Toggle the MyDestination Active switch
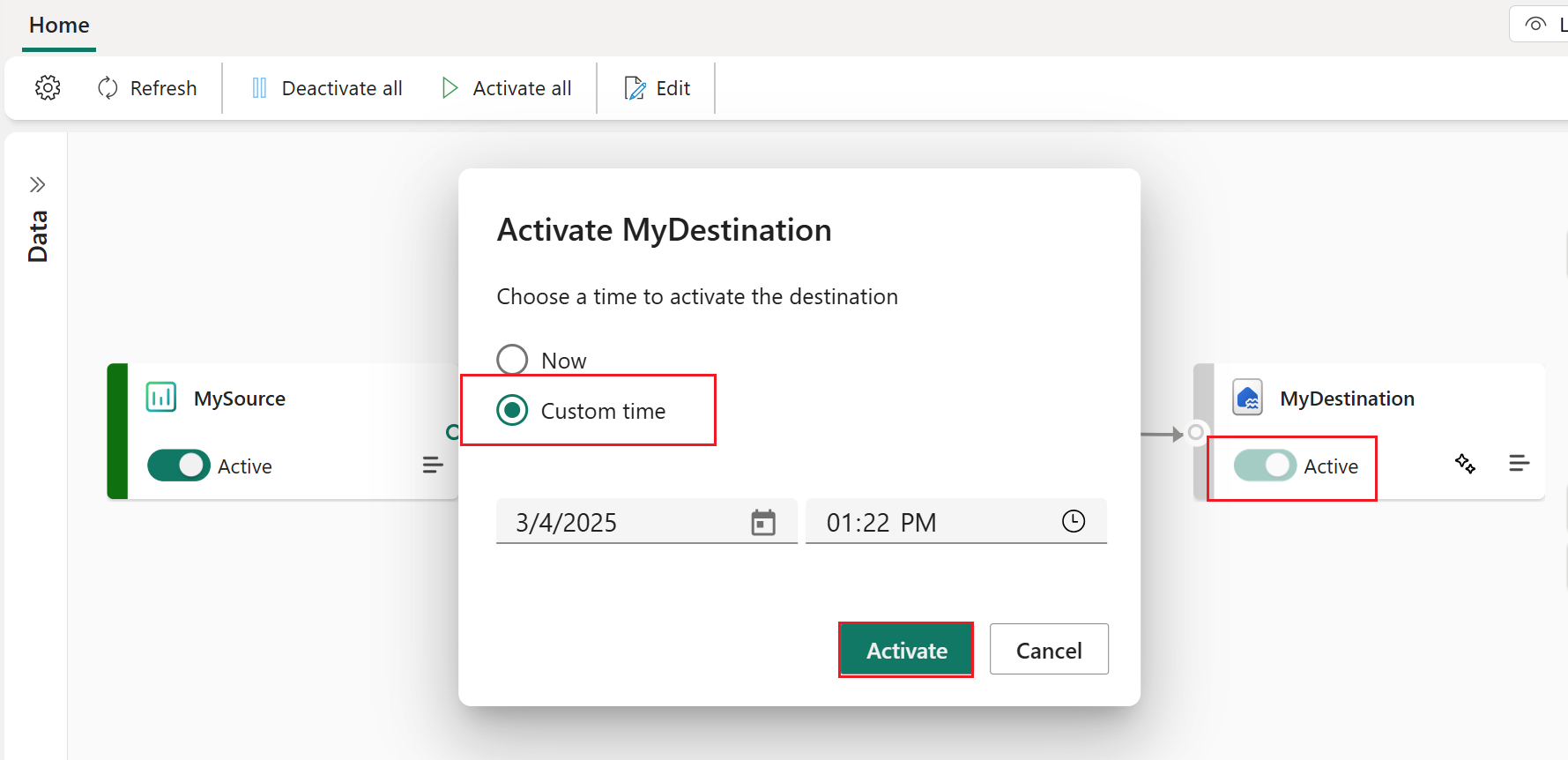The image size is (1568, 760). tap(1265, 466)
